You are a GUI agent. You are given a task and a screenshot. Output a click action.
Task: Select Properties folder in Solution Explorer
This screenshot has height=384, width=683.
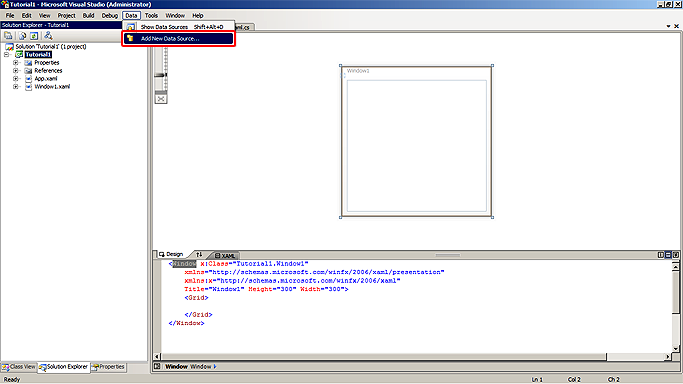tap(47, 63)
